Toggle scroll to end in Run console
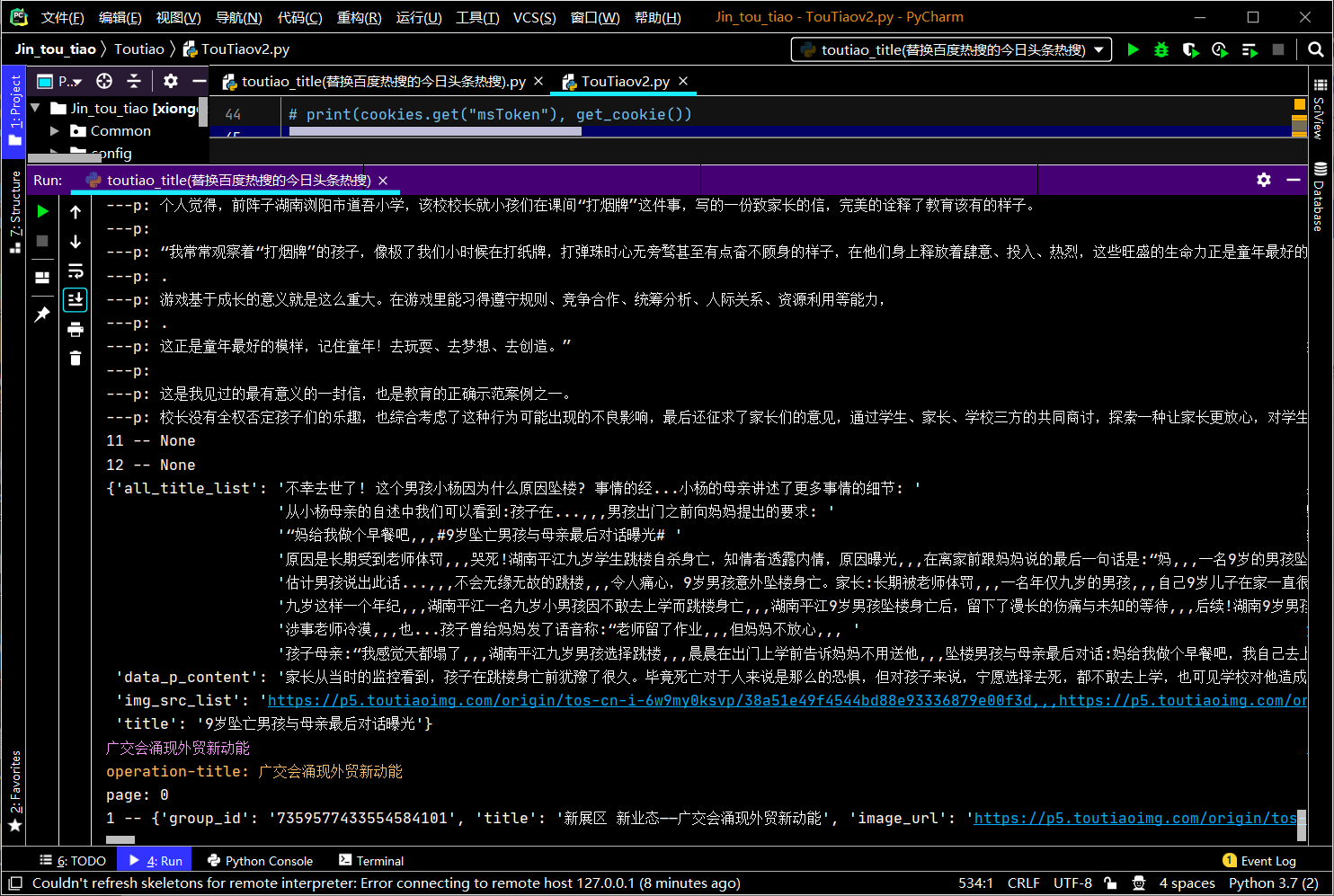This screenshot has height=896, width=1334. tap(76, 299)
